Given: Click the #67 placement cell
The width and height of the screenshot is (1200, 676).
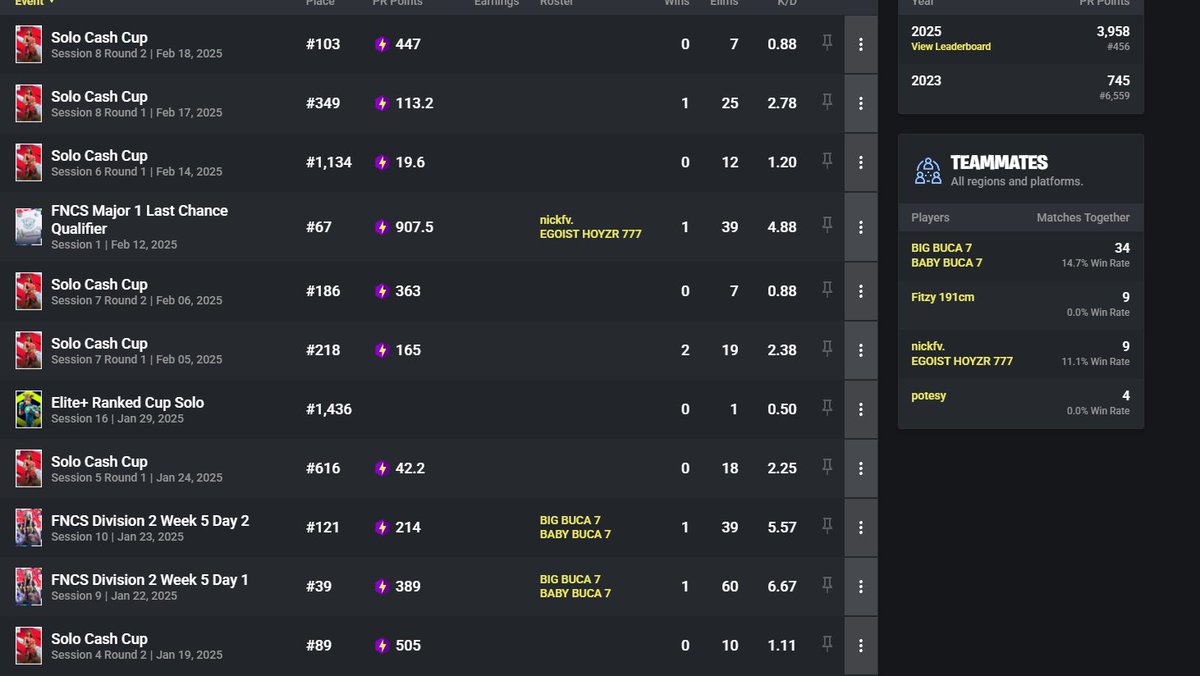Looking at the screenshot, I should point(319,227).
